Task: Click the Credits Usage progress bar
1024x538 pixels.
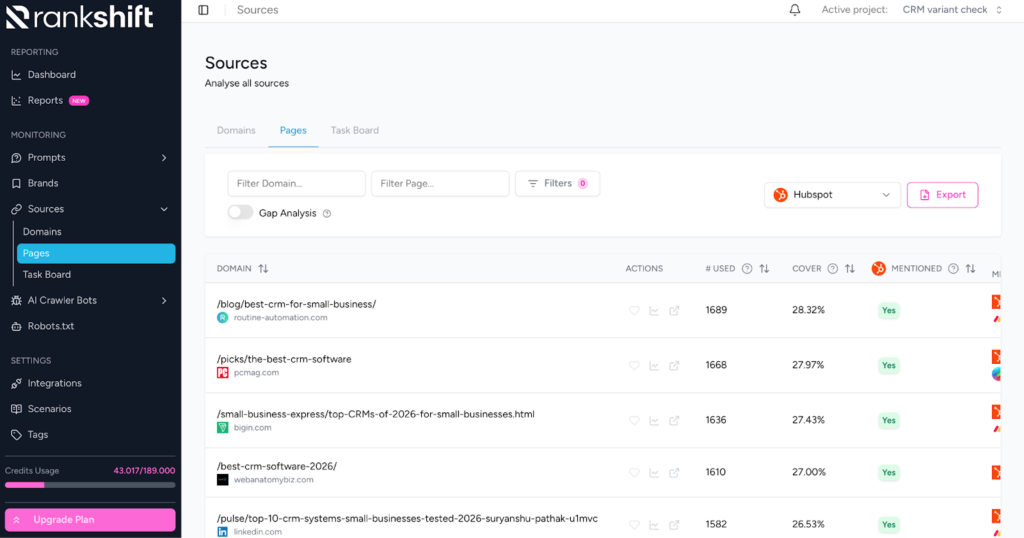Action: pyautogui.click(x=90, y=485)
